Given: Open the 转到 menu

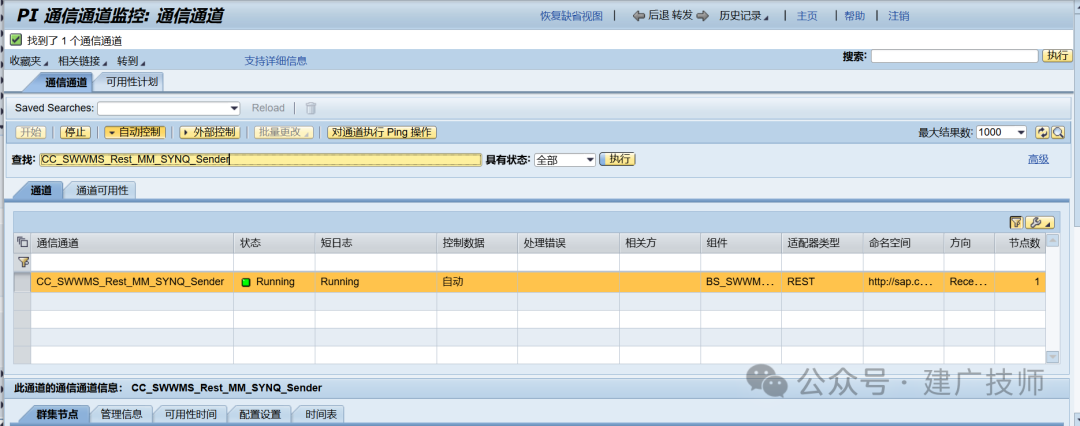Looking at the screenshot, I should click(x=131, y=61).
